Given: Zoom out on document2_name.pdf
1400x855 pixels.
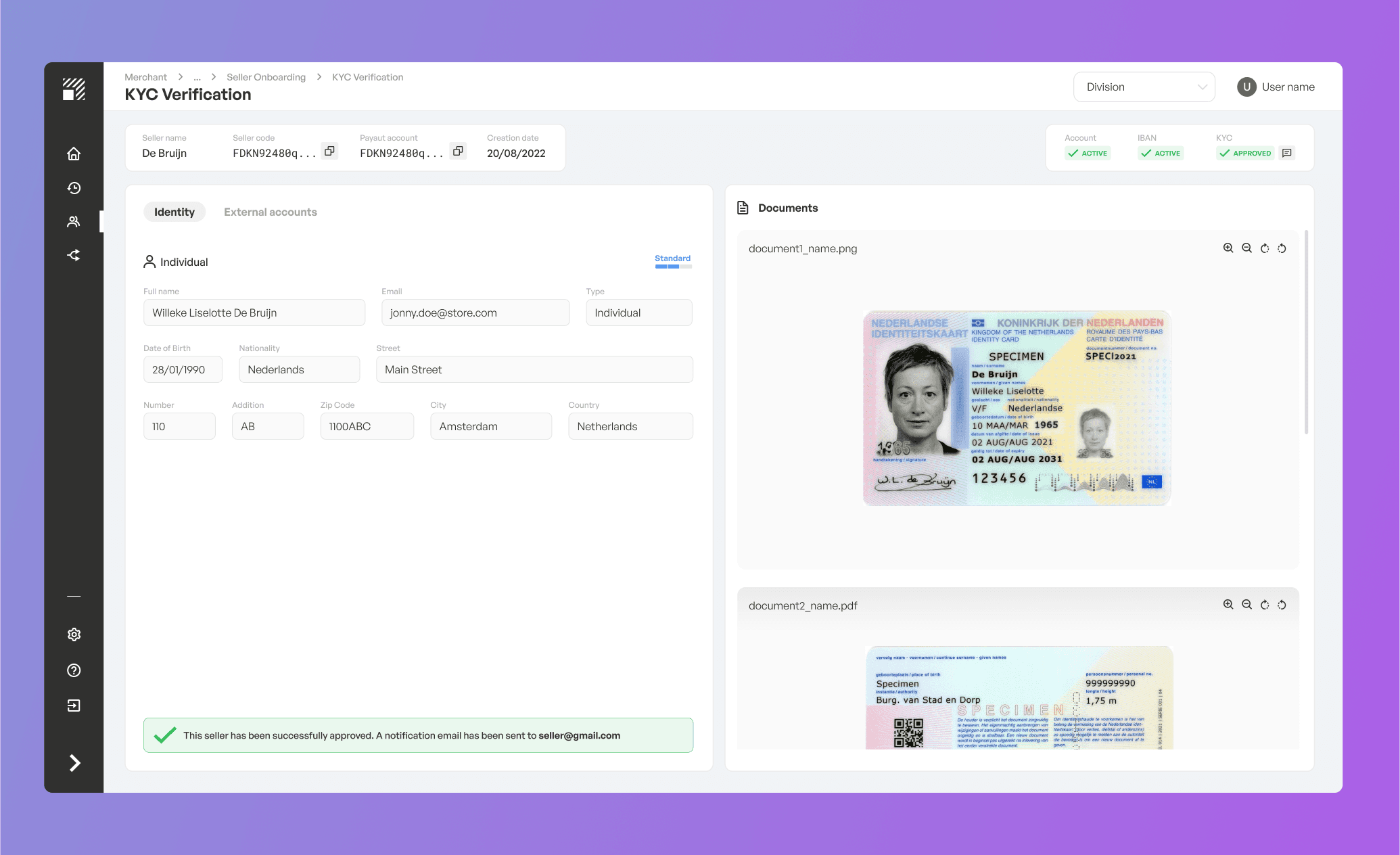Looking at the screenshot, I should click(x=1246, y=605).
